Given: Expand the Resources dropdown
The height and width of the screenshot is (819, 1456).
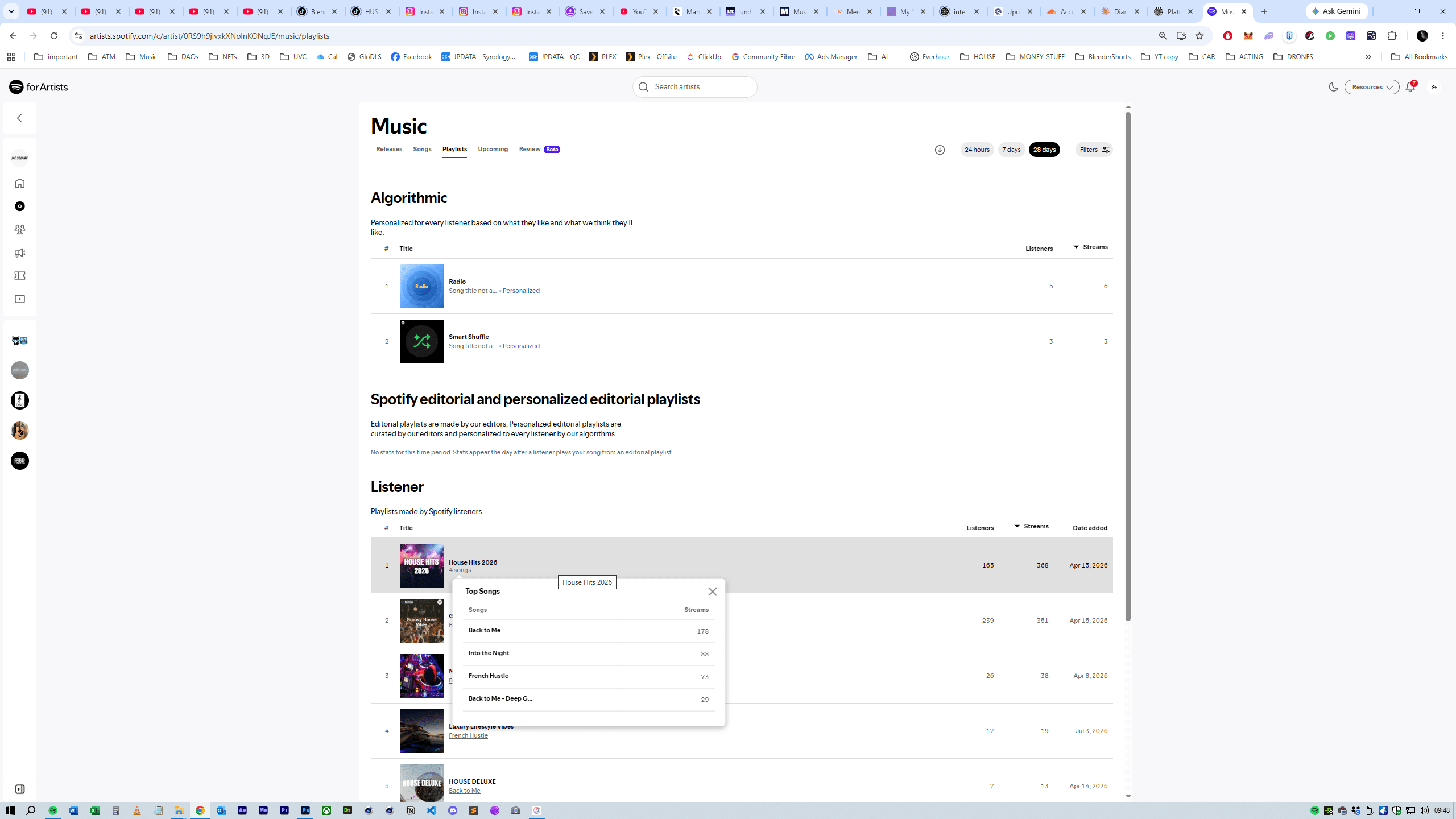Looking at the screenshot, I should pyautogui.click(x=1372, y=87).
